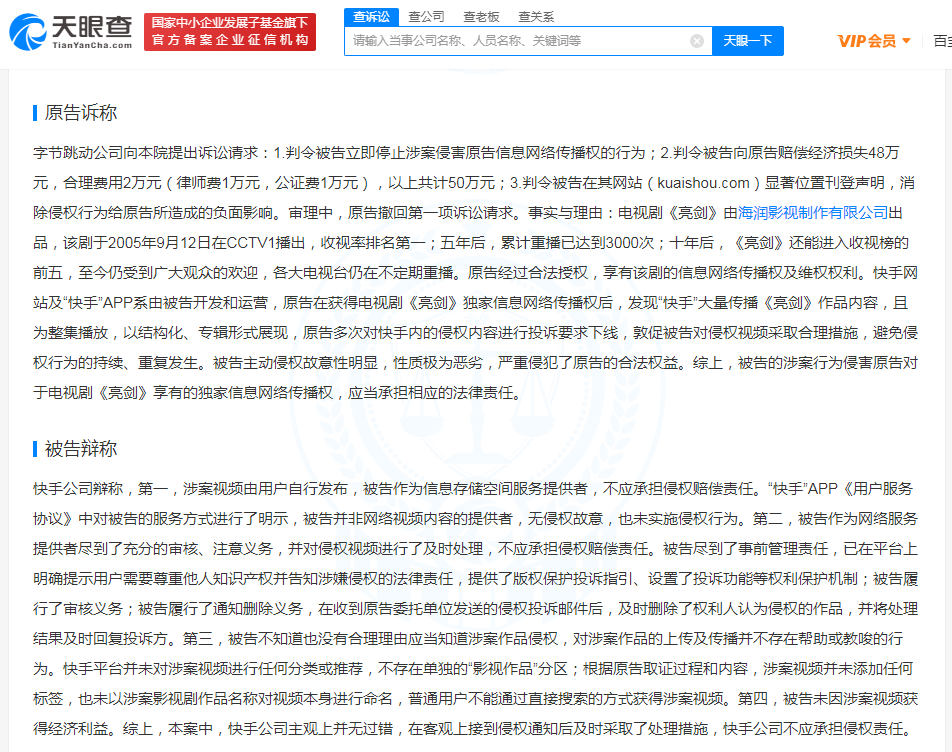Click the 天眼一下 search button

tap(746, 41)
